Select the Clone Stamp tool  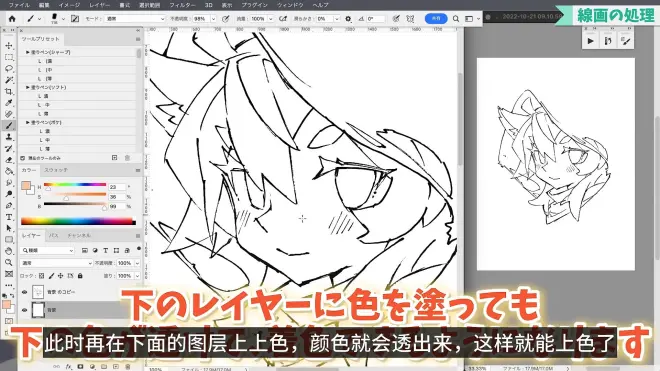click(x=9, y=137)
